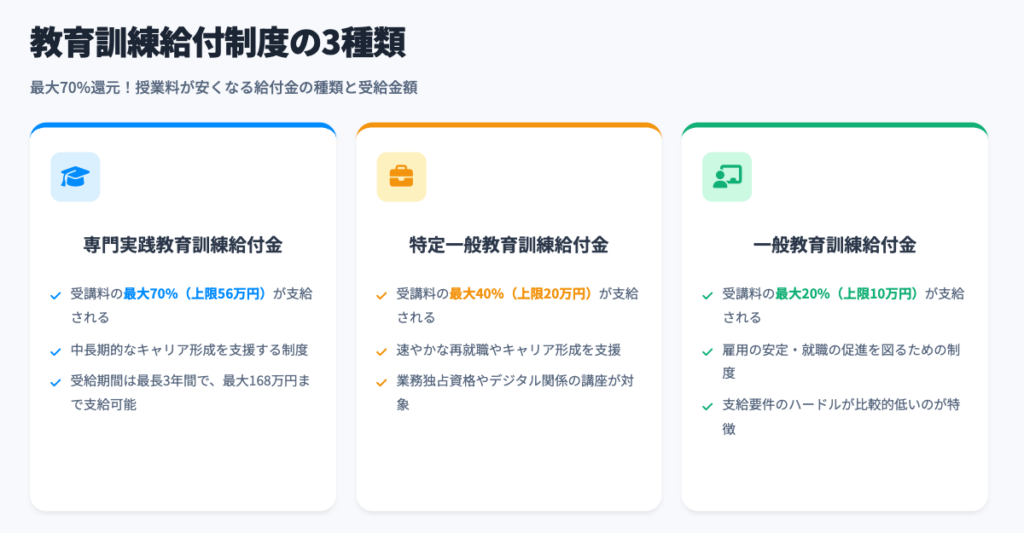Select the 特定一般教育訓練給付金 card title

click(509, 245)
